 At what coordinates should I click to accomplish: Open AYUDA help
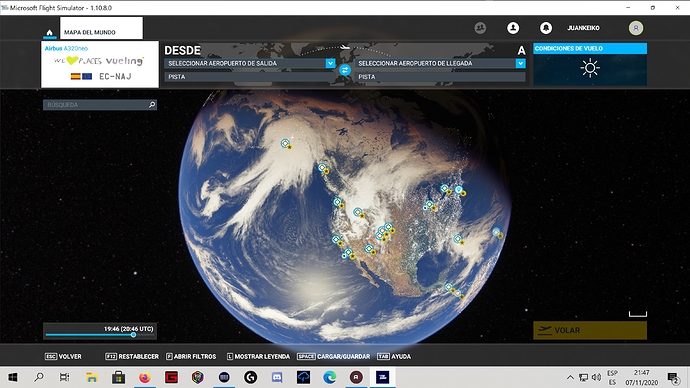[394, 356]
